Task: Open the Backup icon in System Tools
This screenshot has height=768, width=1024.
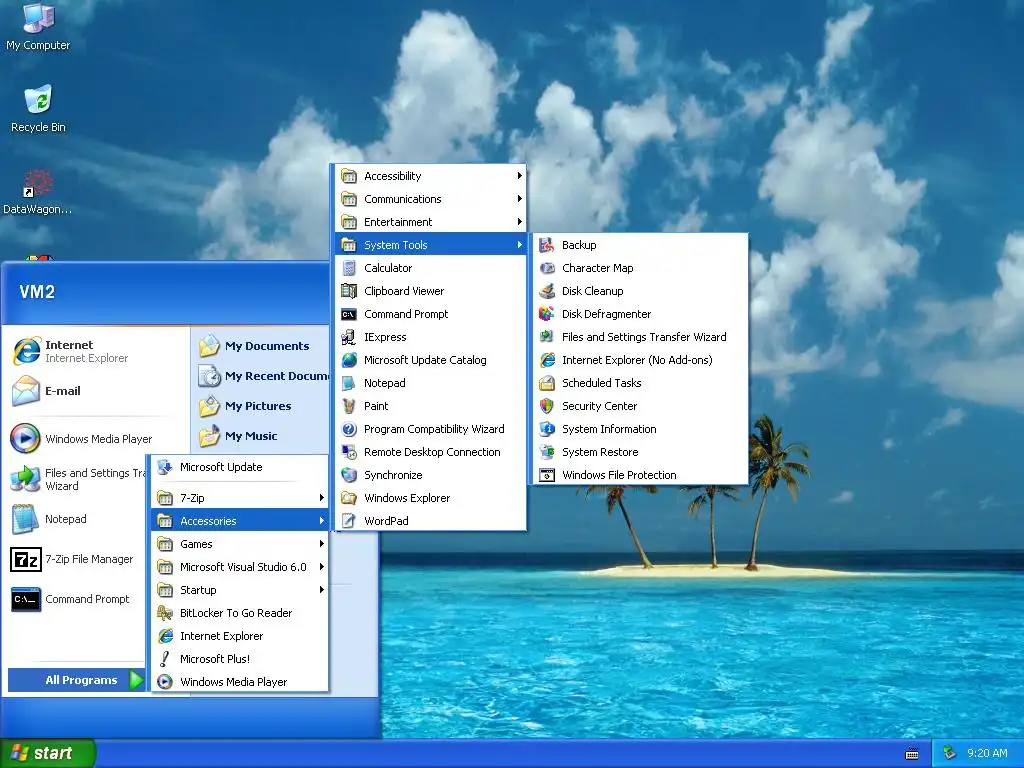Action: pos(547,245)
